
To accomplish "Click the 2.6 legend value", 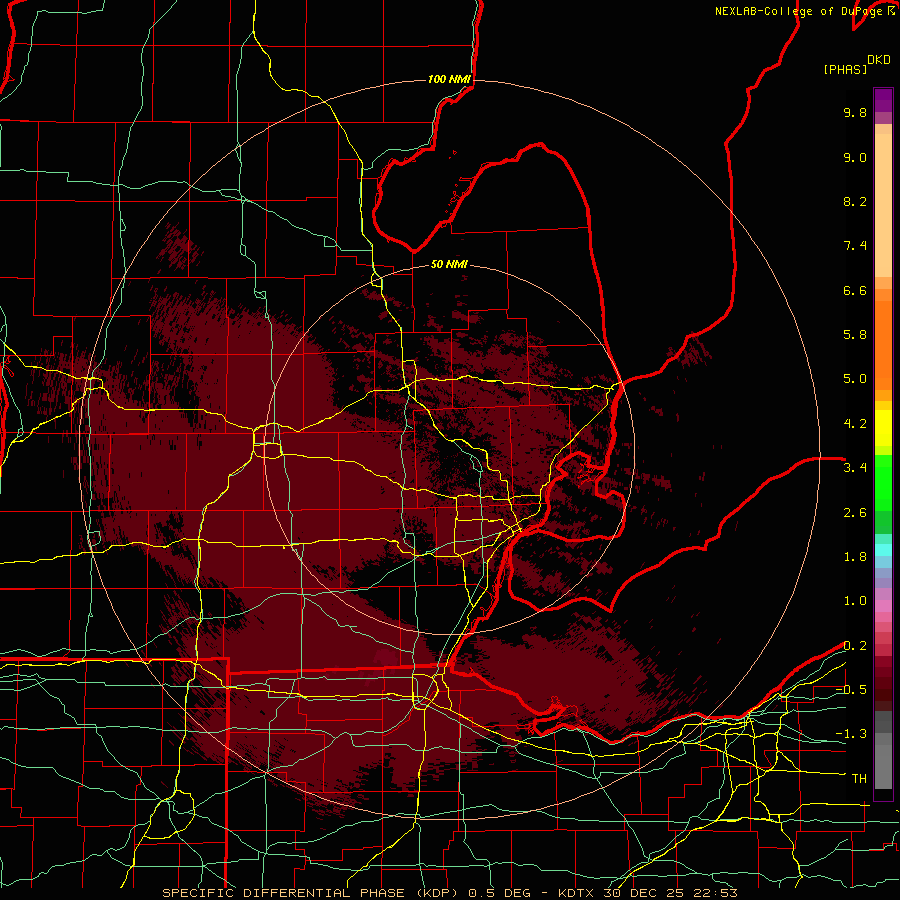I will click(x=855, y=513).
